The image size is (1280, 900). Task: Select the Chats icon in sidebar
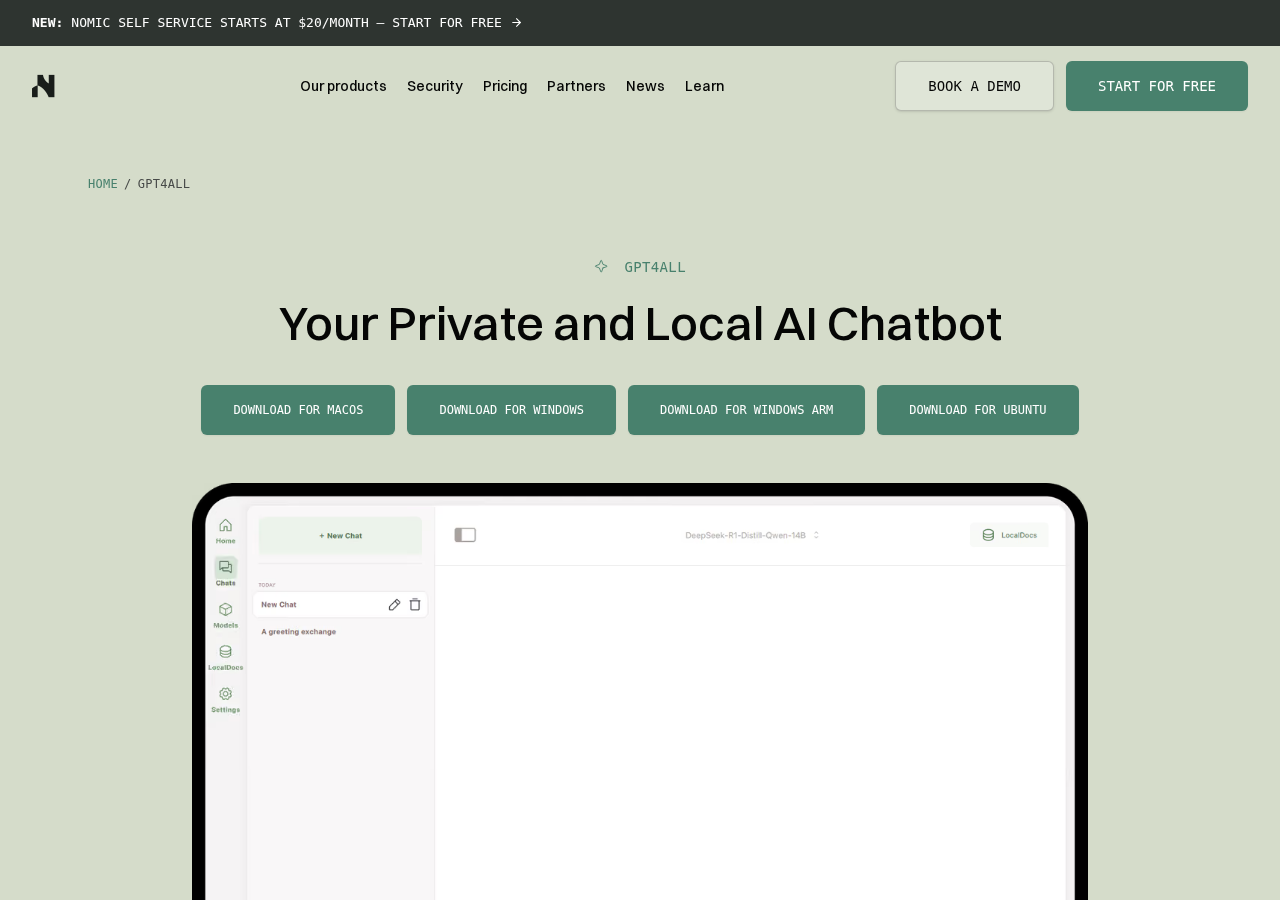coord(225,567)
